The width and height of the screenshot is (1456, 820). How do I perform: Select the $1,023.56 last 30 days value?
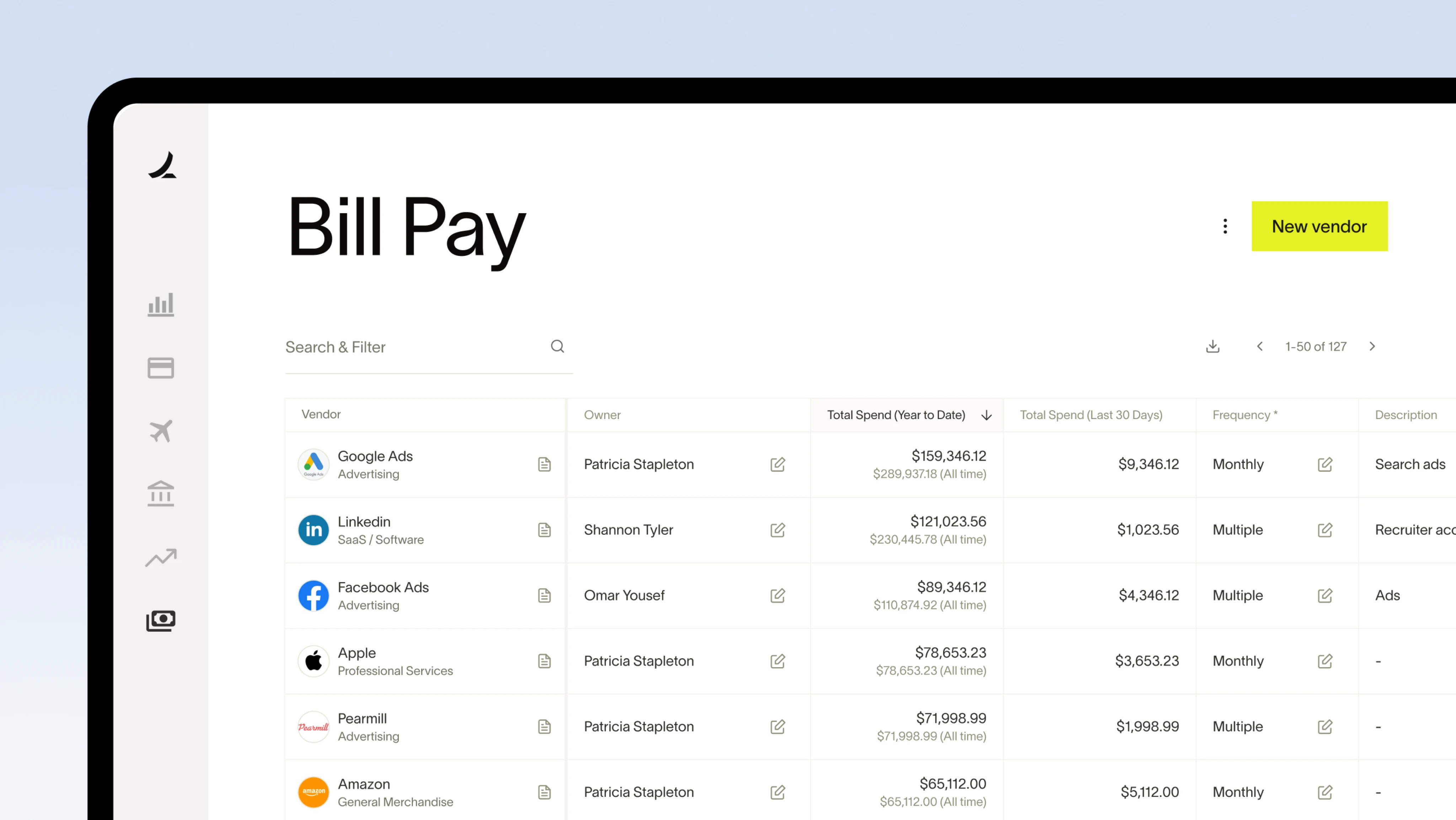pyautogui.click(x=1148, y=530)
